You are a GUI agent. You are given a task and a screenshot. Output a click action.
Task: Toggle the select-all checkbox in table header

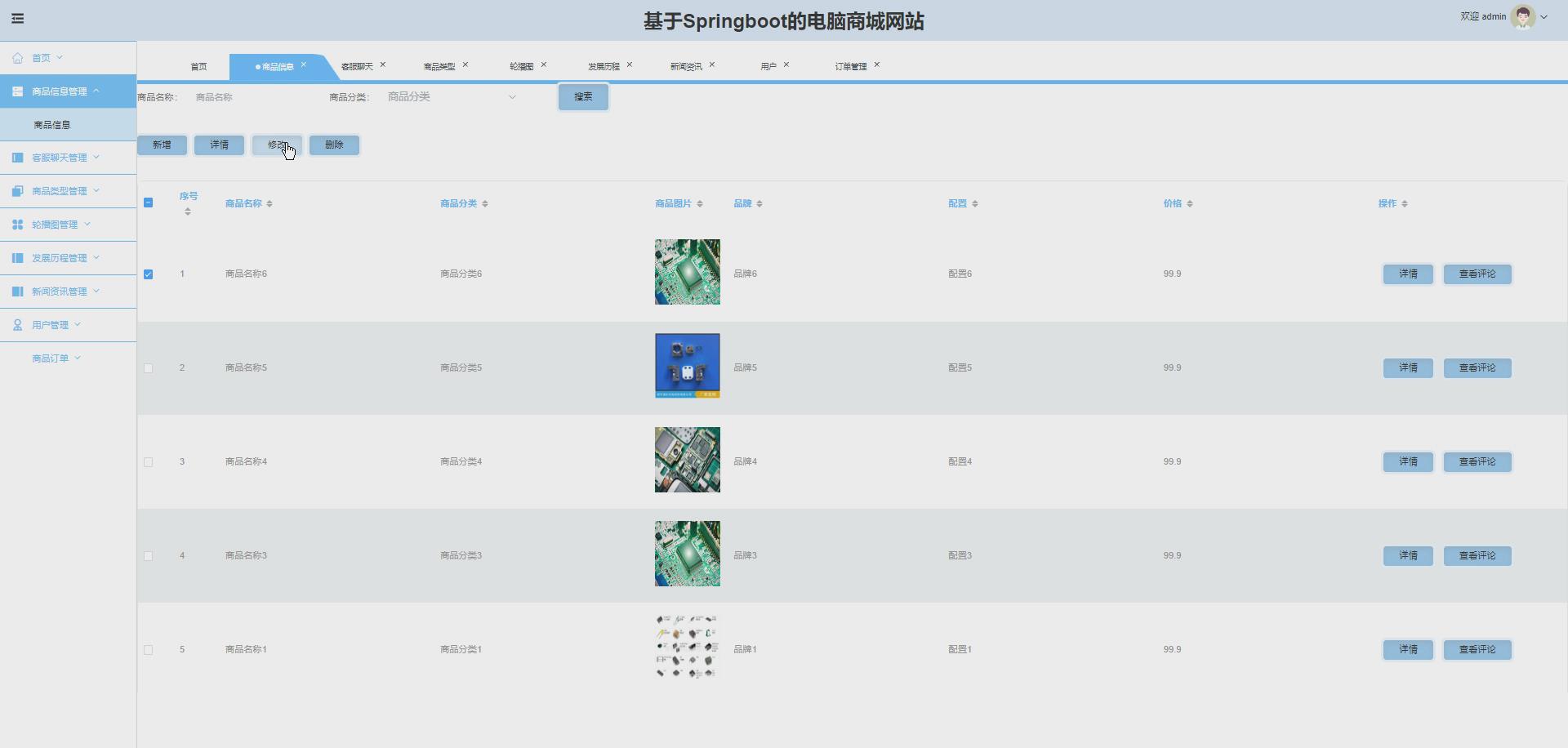[x=148, y=203]
